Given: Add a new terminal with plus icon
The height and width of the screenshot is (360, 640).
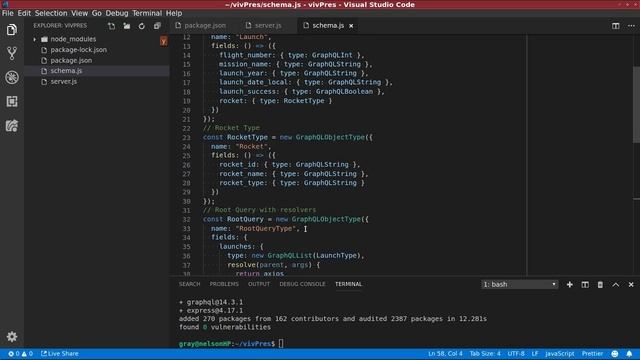Looking at the screenshot, I should (570, 284).
